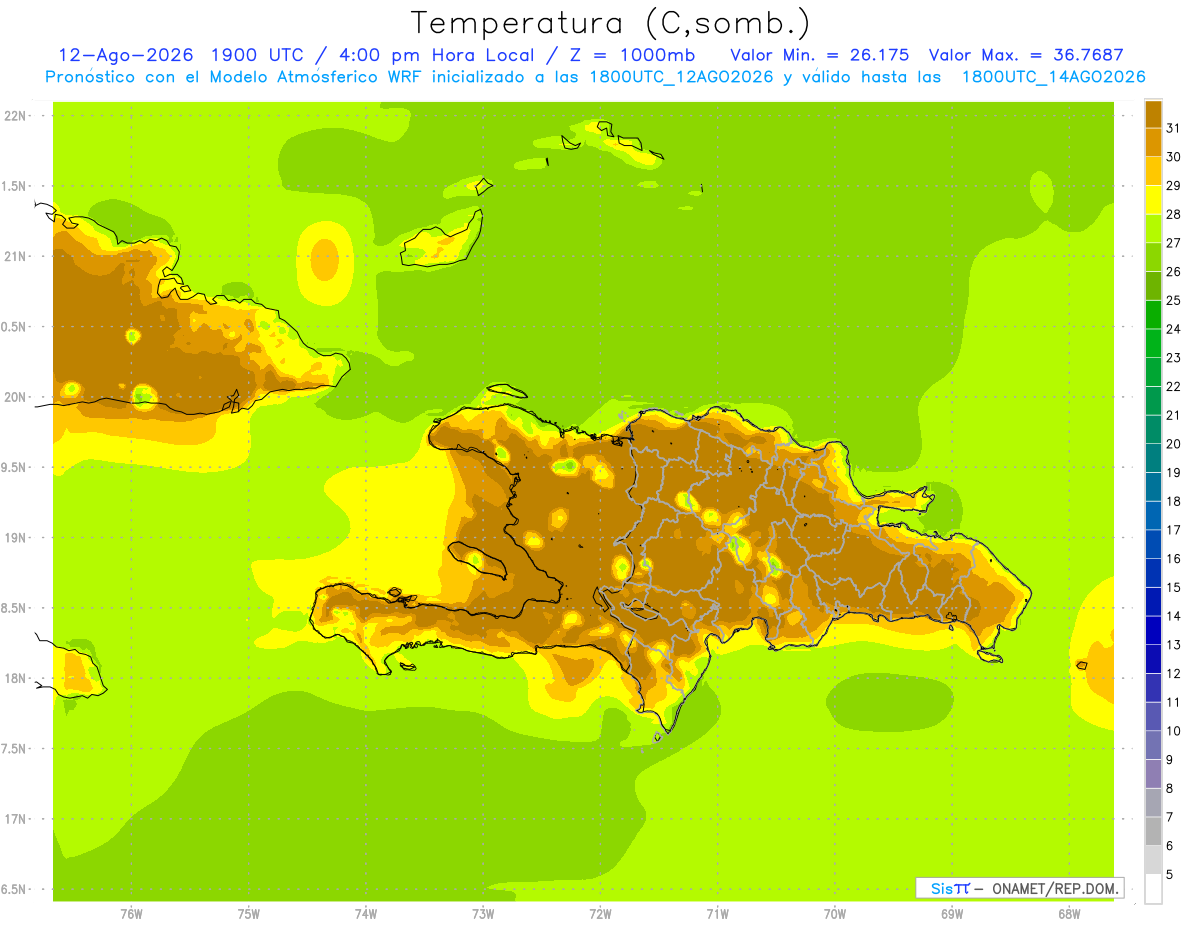The height and width of the screenshot is (927, 1200).
Task: Click the legend value '8'
Action: pos(1170,789)
